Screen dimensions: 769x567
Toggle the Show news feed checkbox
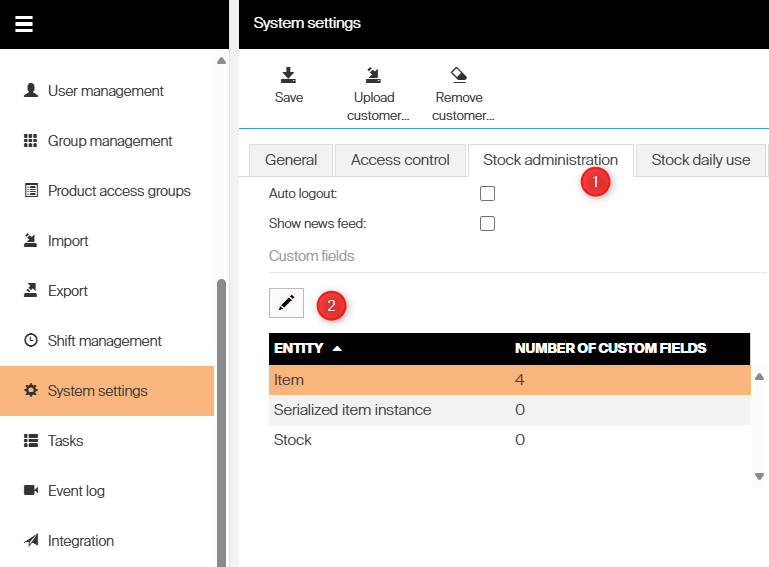point(487,224)
